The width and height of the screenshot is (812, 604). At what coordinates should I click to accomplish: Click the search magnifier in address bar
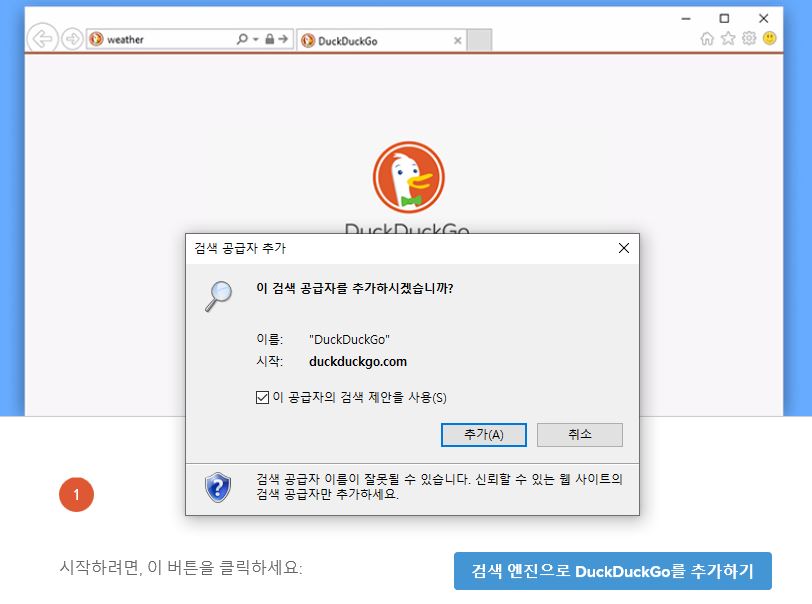pyautogui.click(x=242, y=39)
